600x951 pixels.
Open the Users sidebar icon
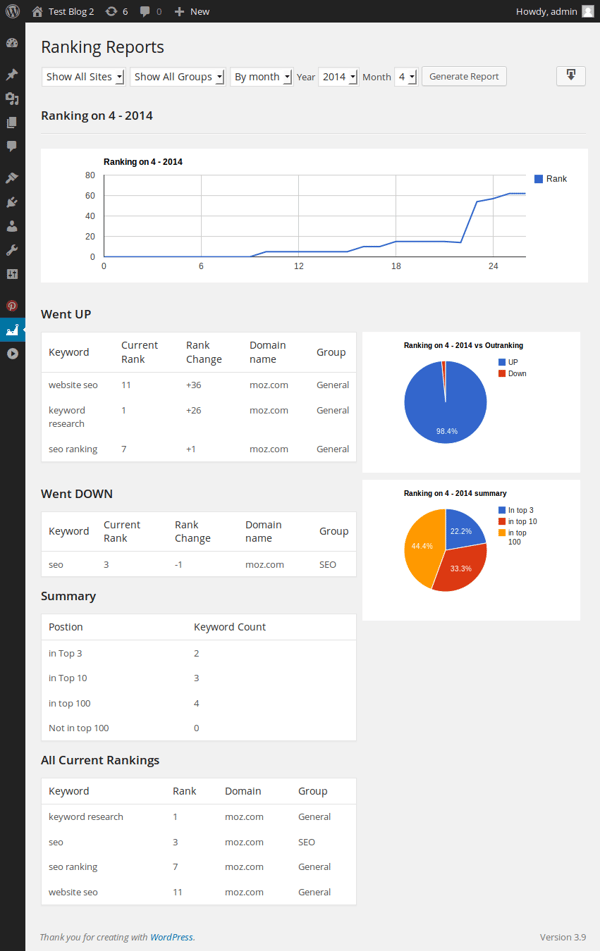pos(12,227)
